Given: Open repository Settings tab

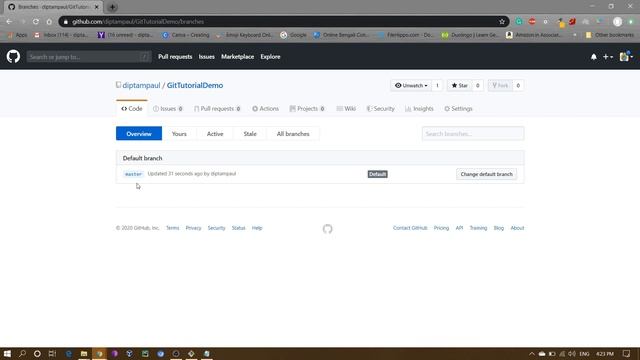Looking at the screenshot, I should point(458,109).
